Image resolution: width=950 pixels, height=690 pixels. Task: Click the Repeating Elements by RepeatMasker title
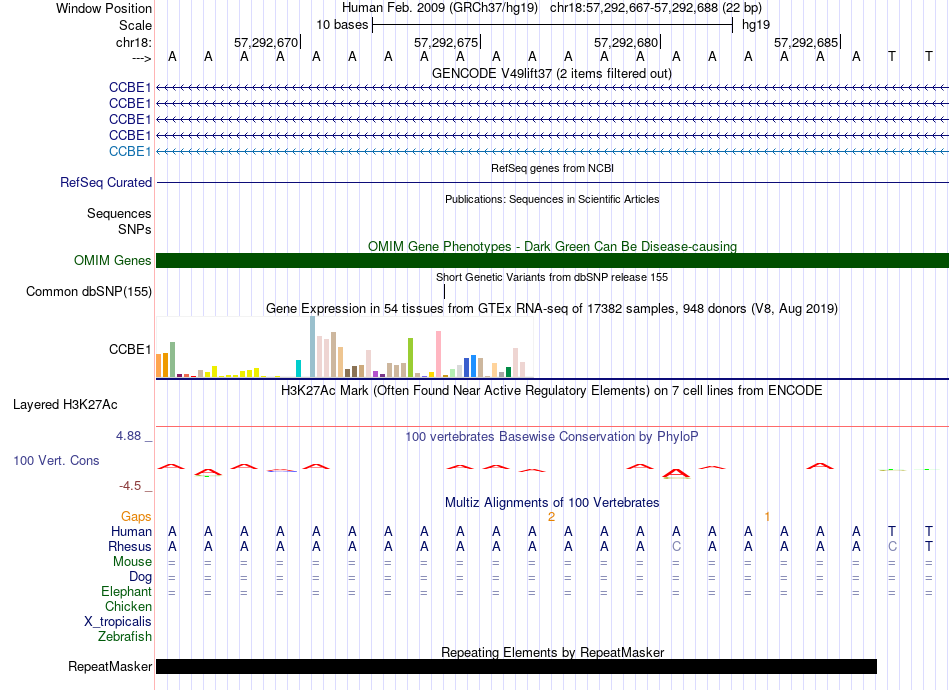[553, 652]
